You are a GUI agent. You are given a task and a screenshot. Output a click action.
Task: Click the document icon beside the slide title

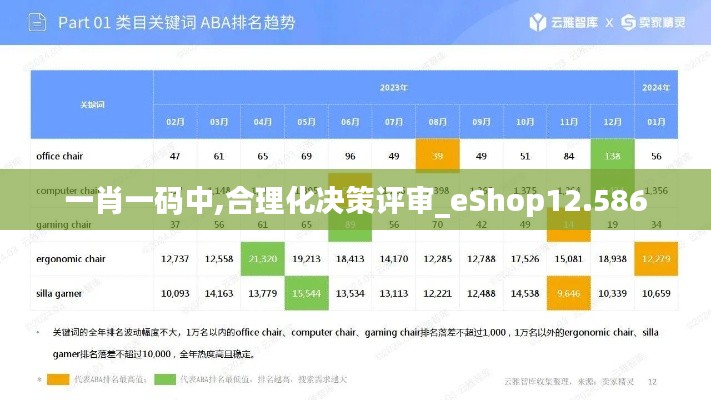(37, 22)
